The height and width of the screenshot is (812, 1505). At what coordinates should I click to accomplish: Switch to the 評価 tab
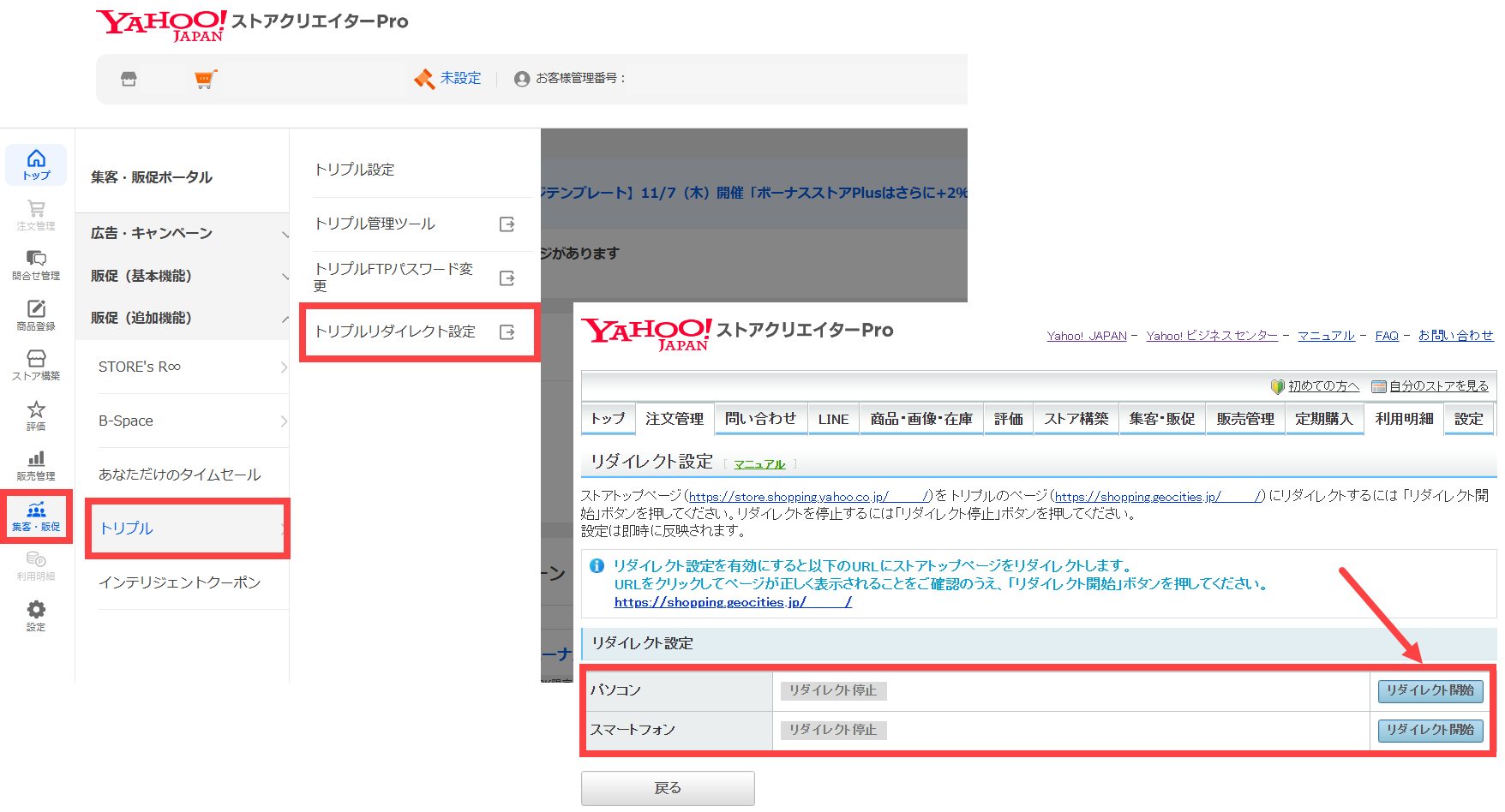[1009, 419]
